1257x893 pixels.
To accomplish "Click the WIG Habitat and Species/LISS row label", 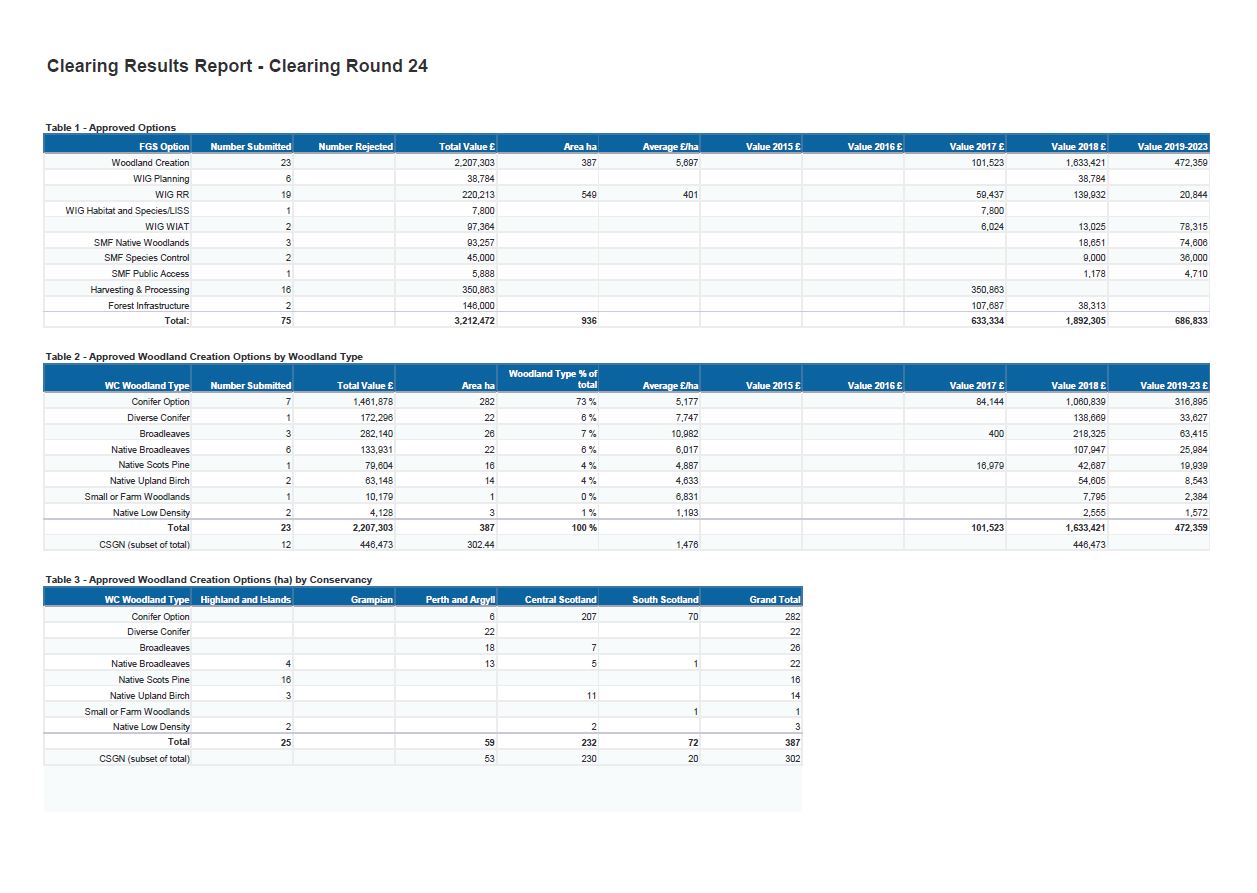I will [x=127, y=211].
